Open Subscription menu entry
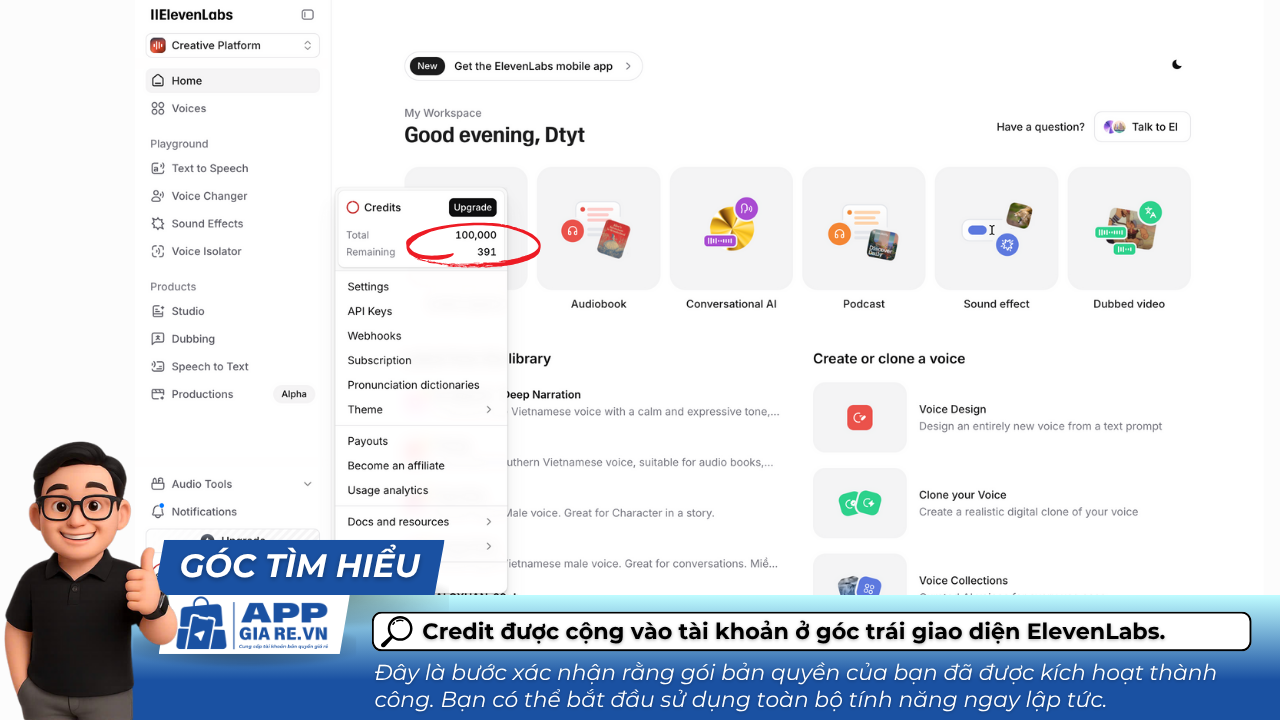 [421, 360]
